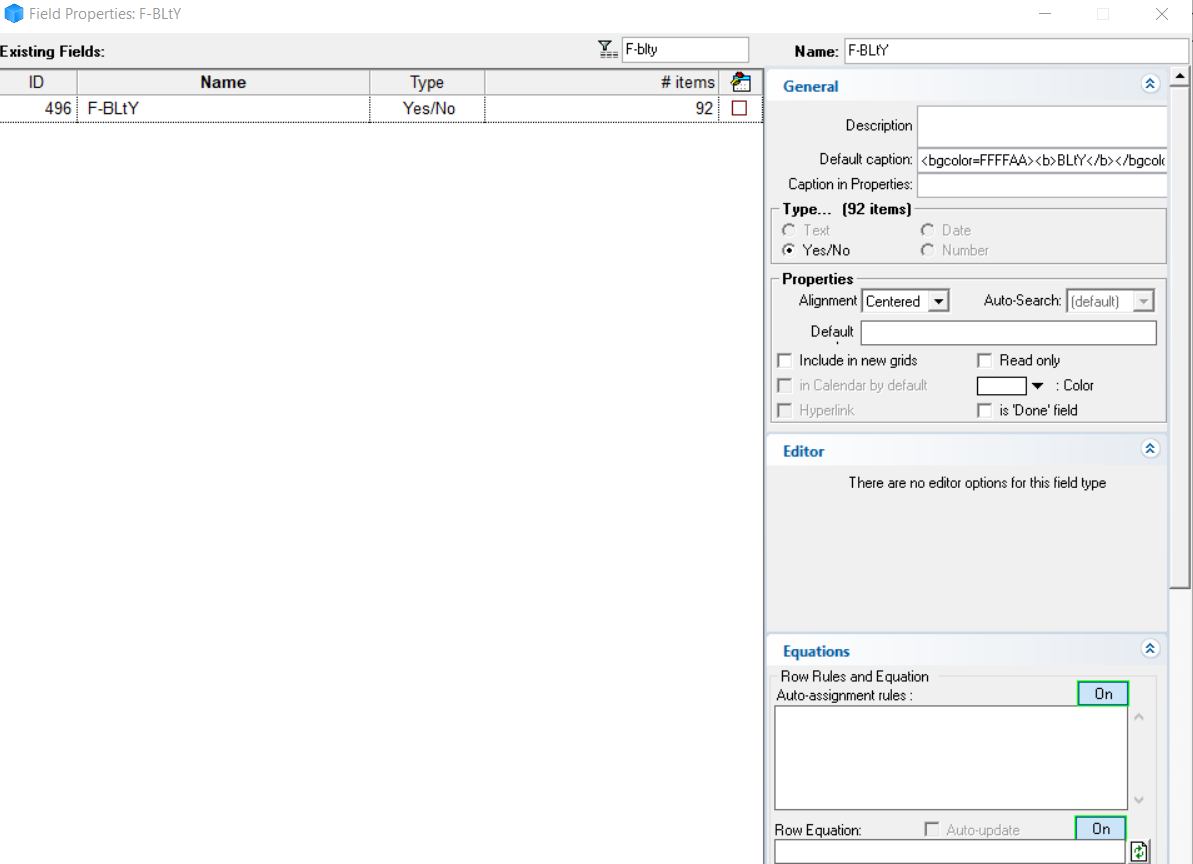Click the Field Properties app icon in title bar
The height and width of the screenshot is (864, 1193).
point(14,14)
